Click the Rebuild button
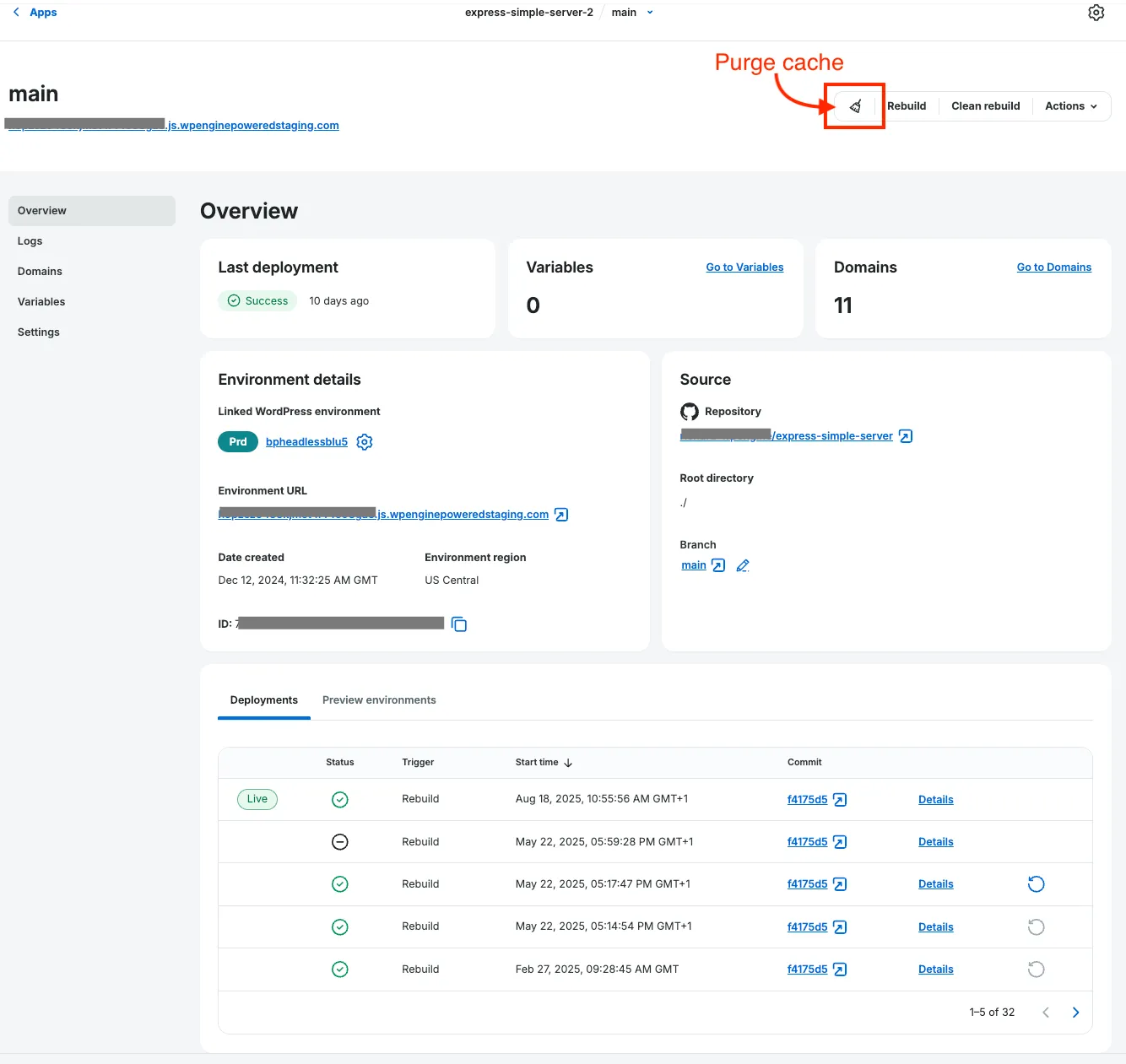 point(907,105)
